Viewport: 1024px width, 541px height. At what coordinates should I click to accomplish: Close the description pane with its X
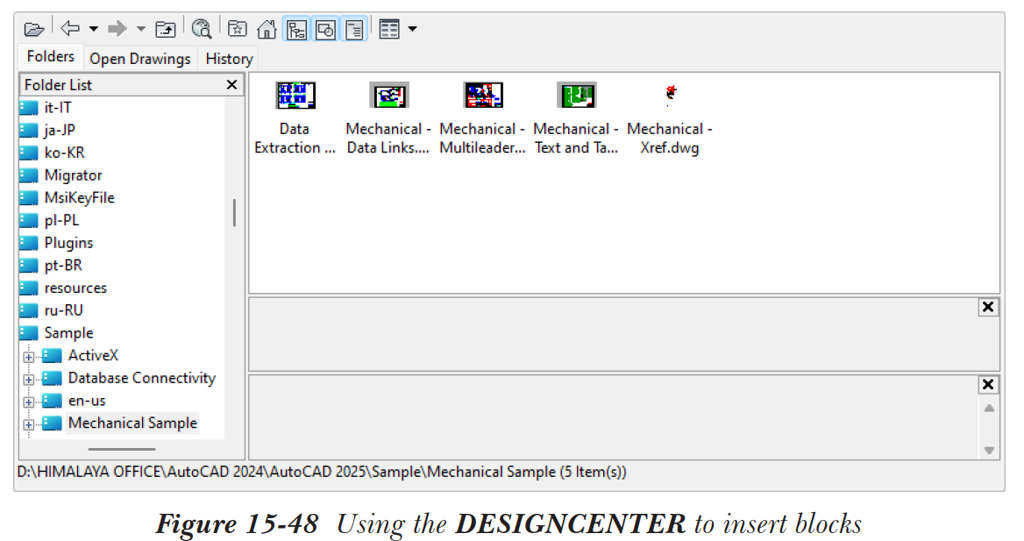(988, 384)
